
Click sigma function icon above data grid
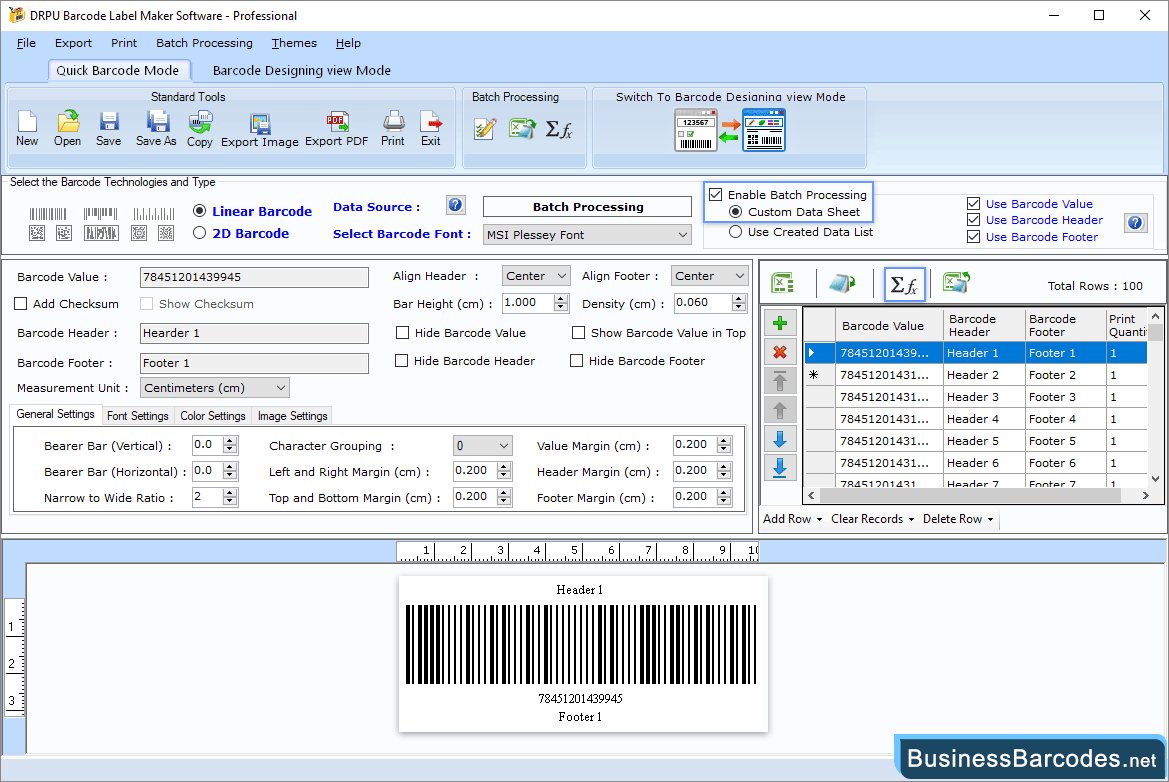904,284
